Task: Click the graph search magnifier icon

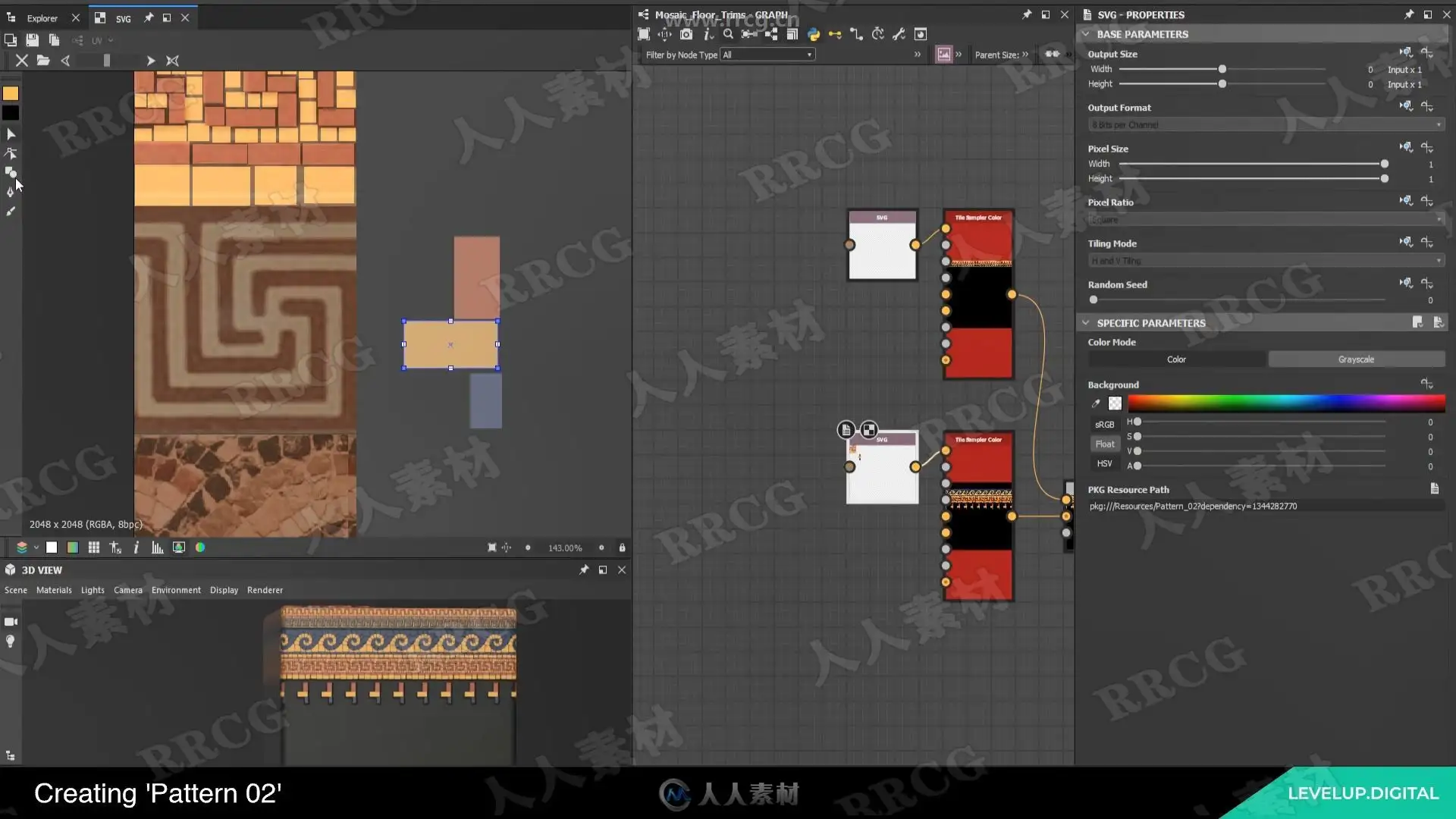Action: [x=728, y=34]
